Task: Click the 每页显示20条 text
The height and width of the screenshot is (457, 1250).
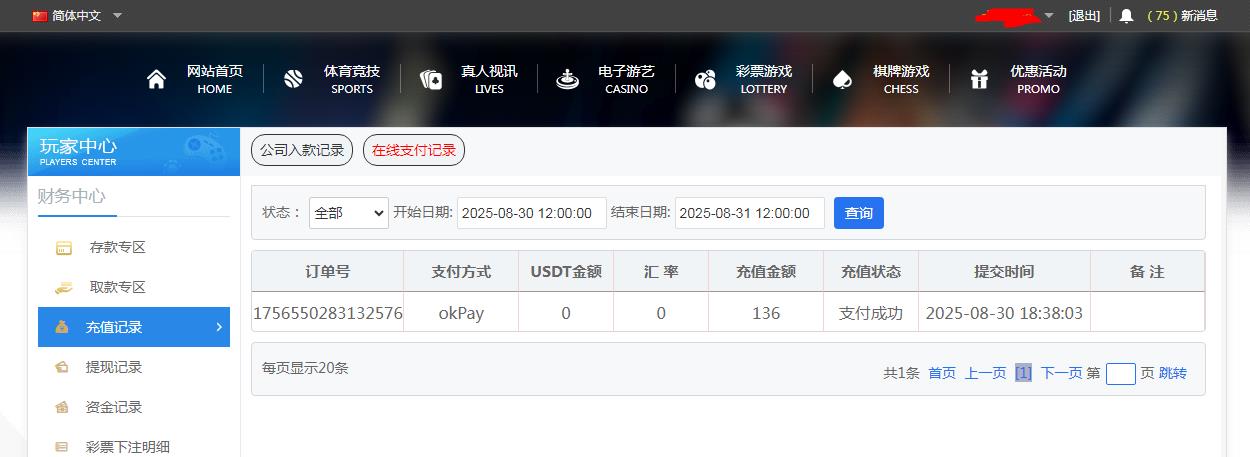Action: 305,368
